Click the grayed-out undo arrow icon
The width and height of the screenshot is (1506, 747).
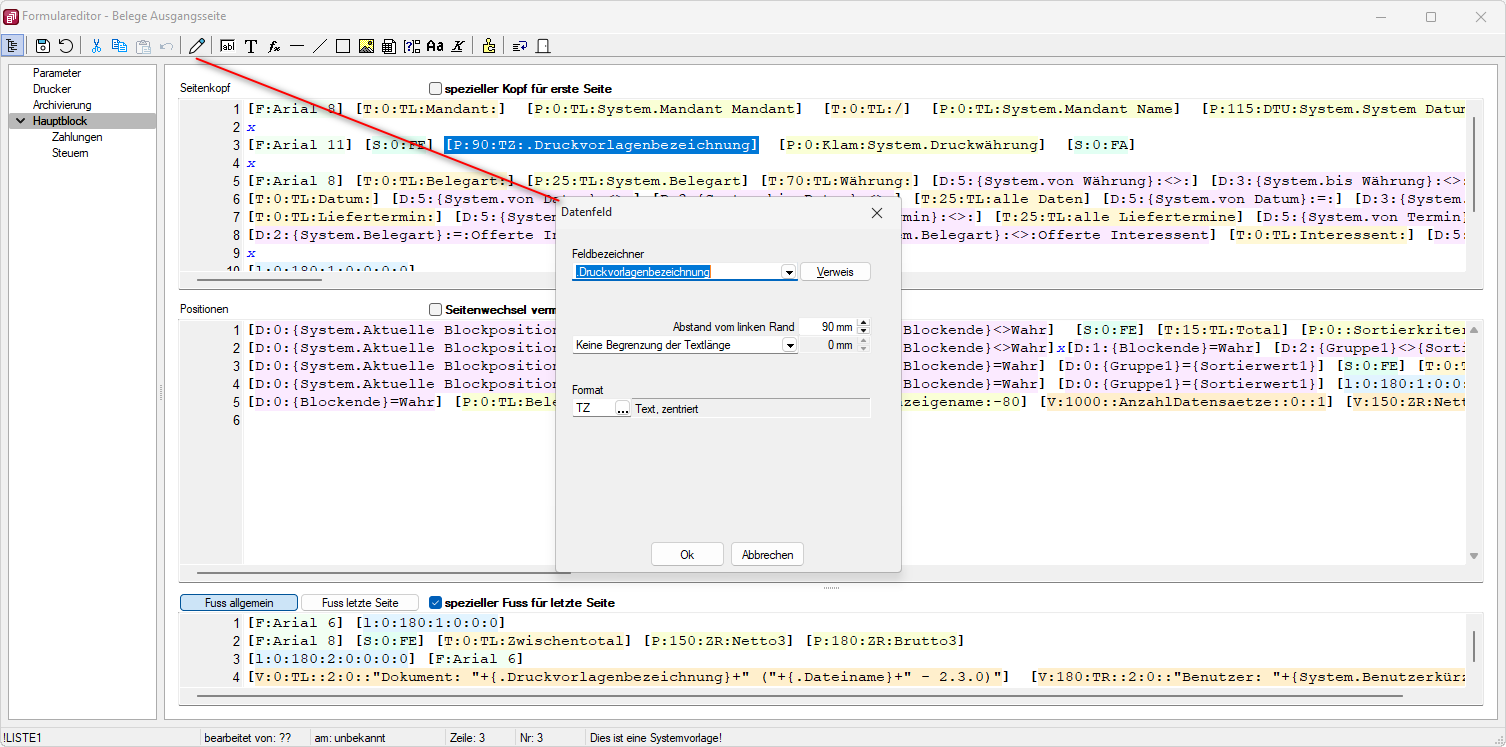[x=166, y=45]
